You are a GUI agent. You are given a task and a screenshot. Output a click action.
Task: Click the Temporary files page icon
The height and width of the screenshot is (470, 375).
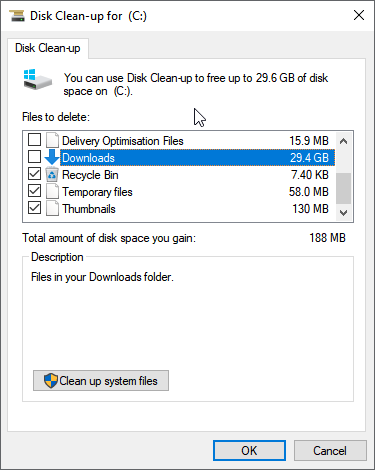click(x=52, y=192)
